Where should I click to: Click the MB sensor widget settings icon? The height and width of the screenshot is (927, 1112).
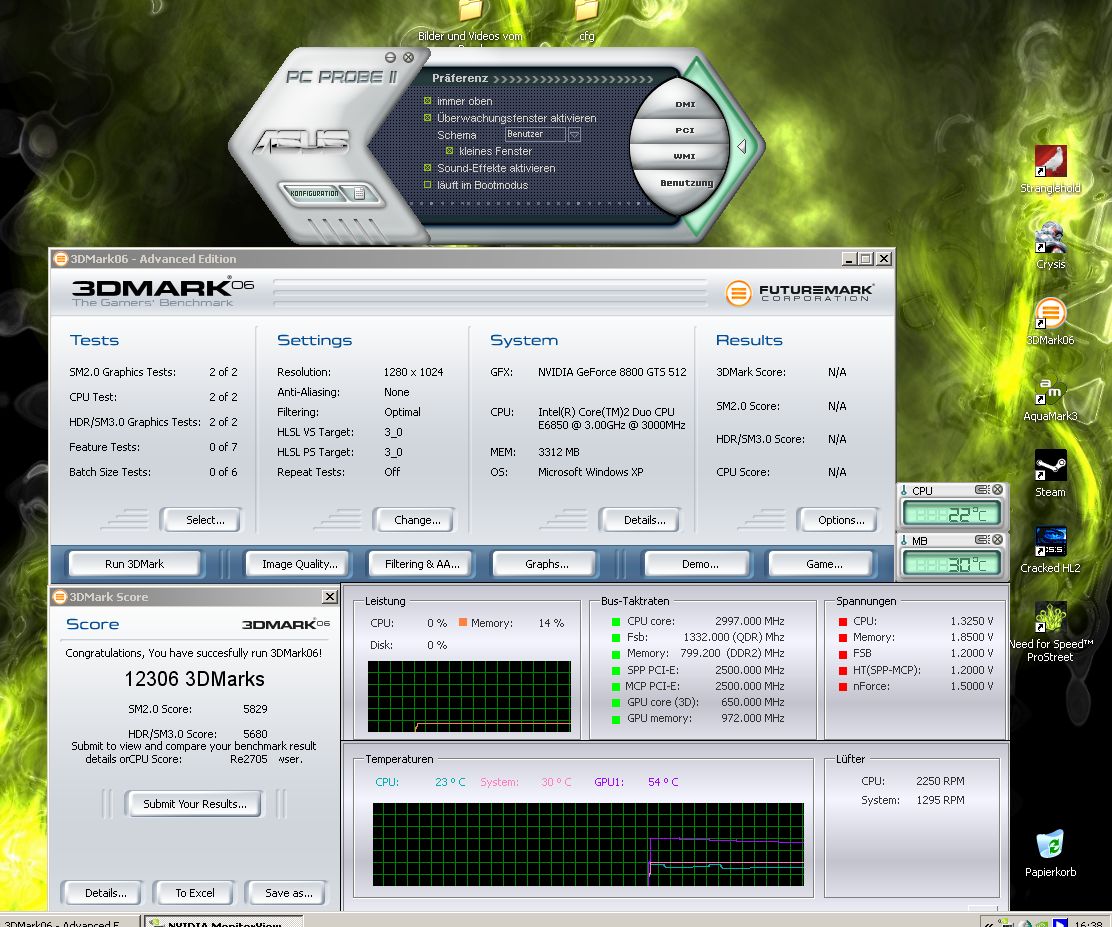[x=982, y=540]
